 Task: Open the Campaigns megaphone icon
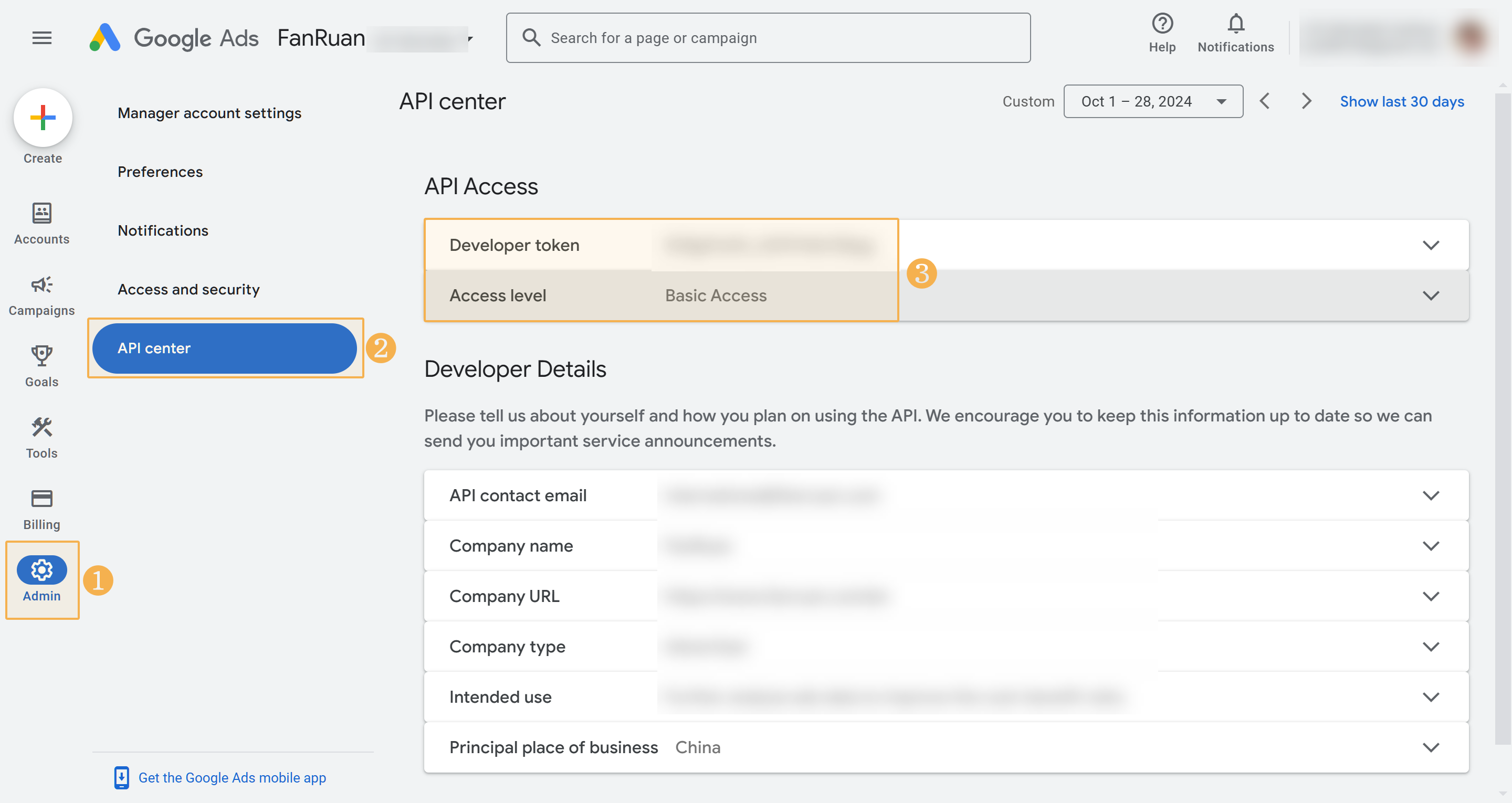pyautogui.click(x=41, y=286)
